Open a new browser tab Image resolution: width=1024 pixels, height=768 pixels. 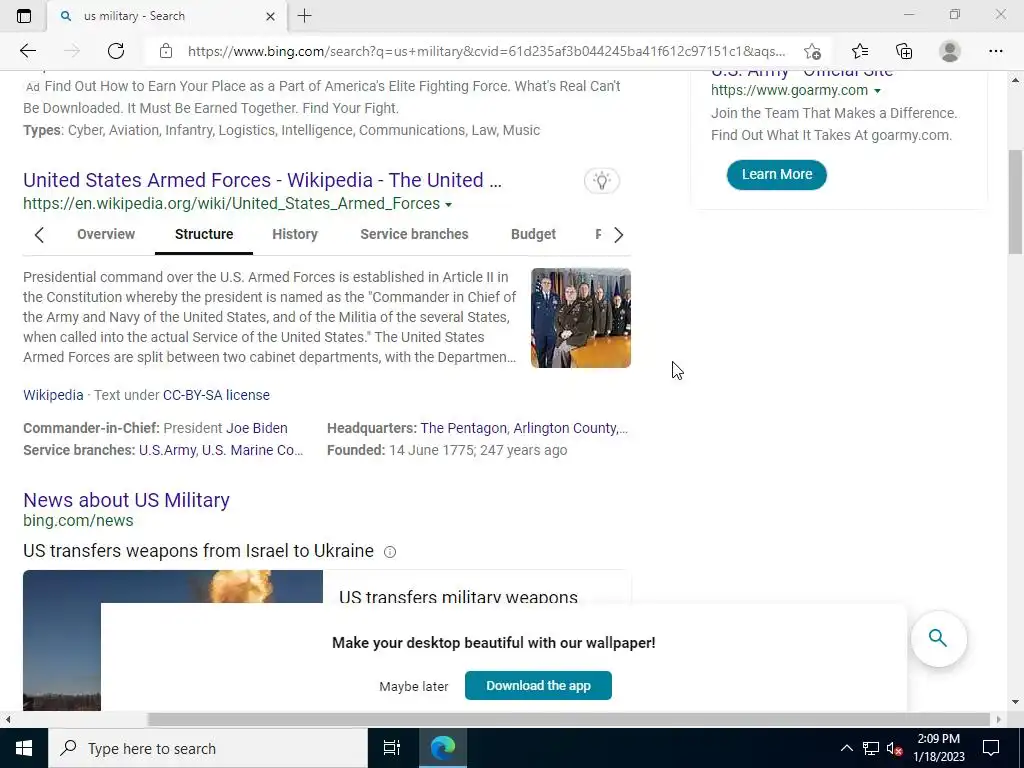tap(304, 16)
